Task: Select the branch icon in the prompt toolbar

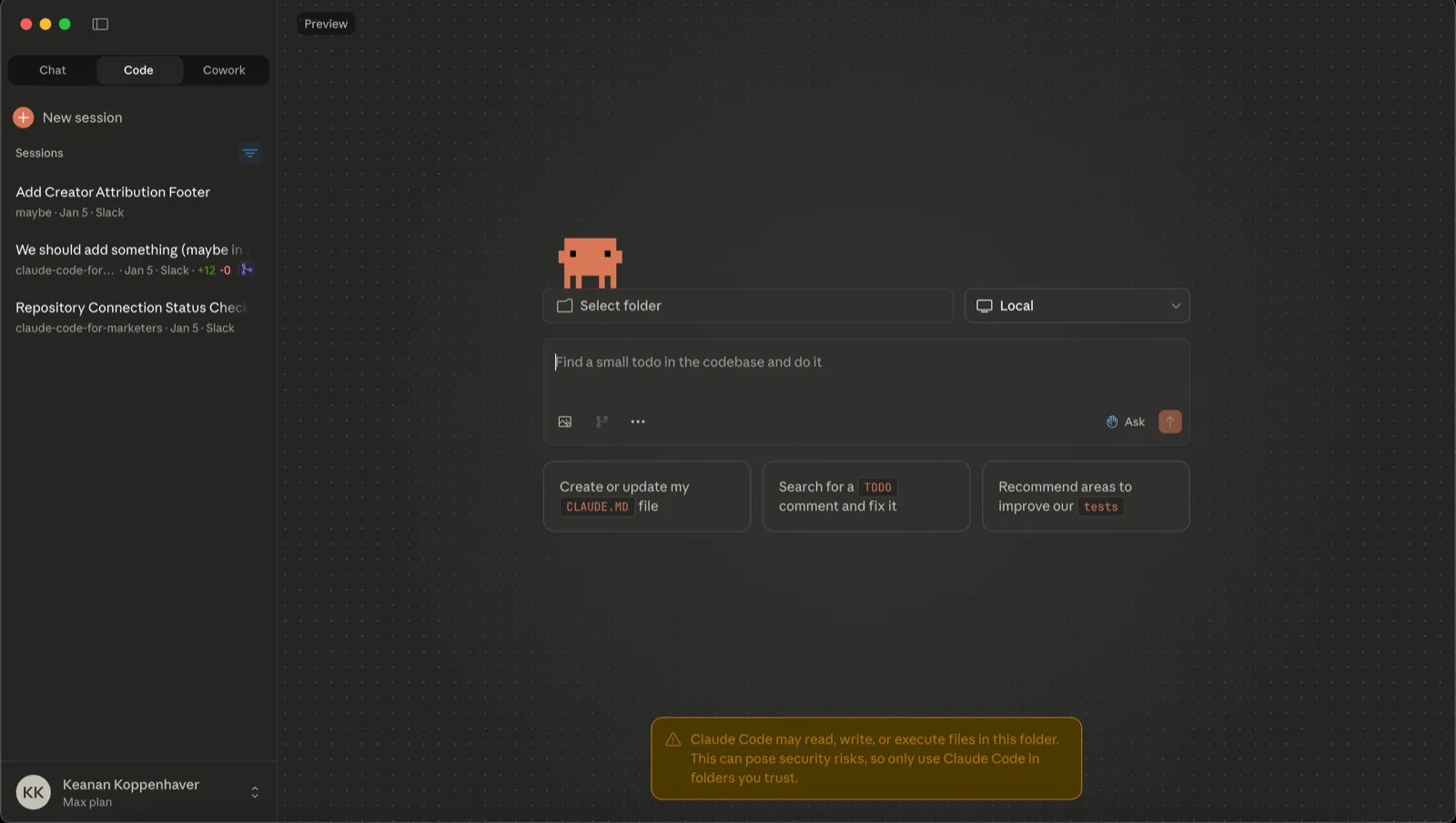Action: [602, 422]
